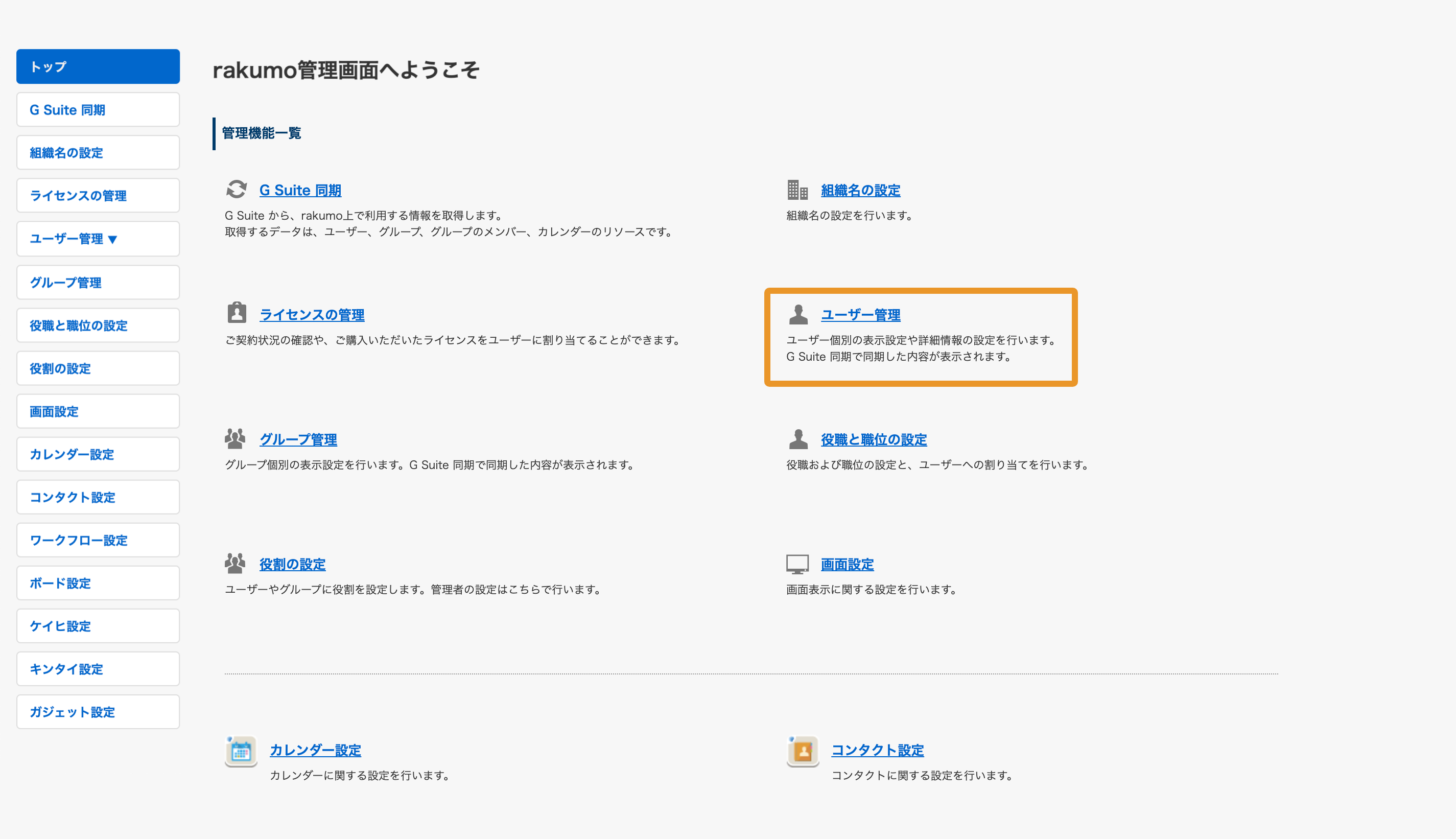
Task: Follow the コンタクト設定 main link
Action: (x=877, y=750)
